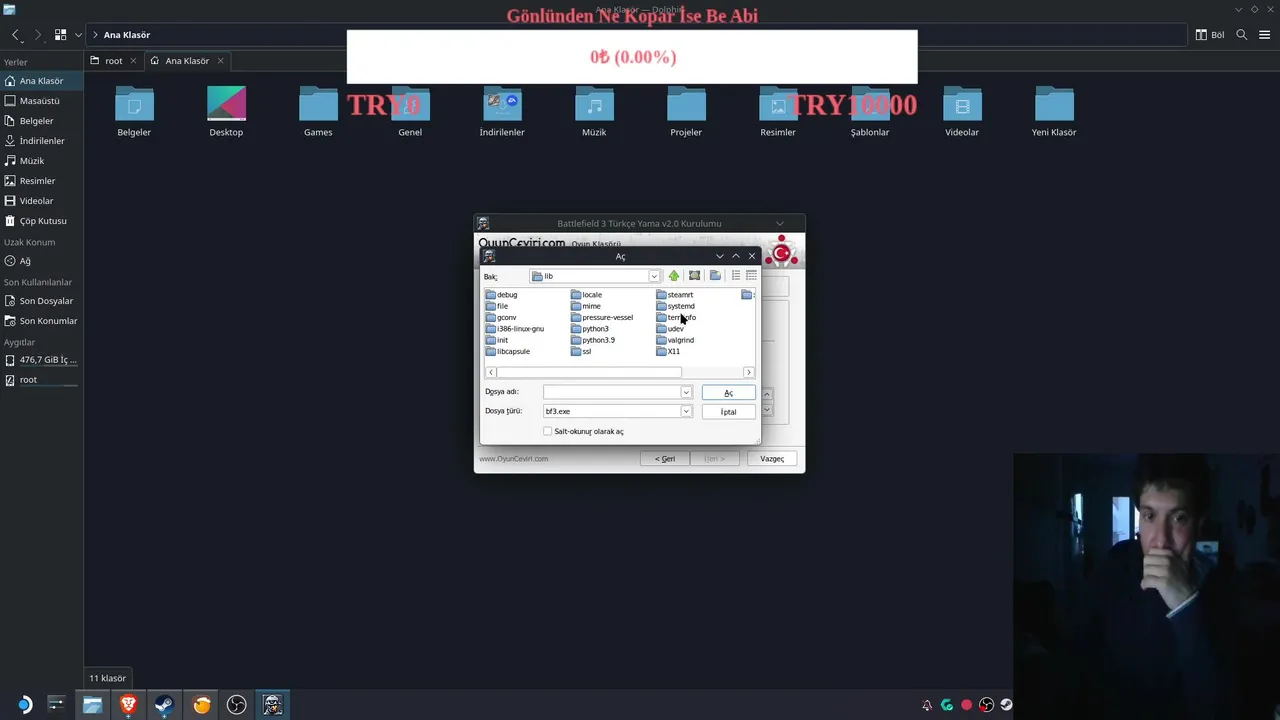Click Vazgeç in the installer window
The width and height of the screenshot is (1280, 720).
click(772, 458)
